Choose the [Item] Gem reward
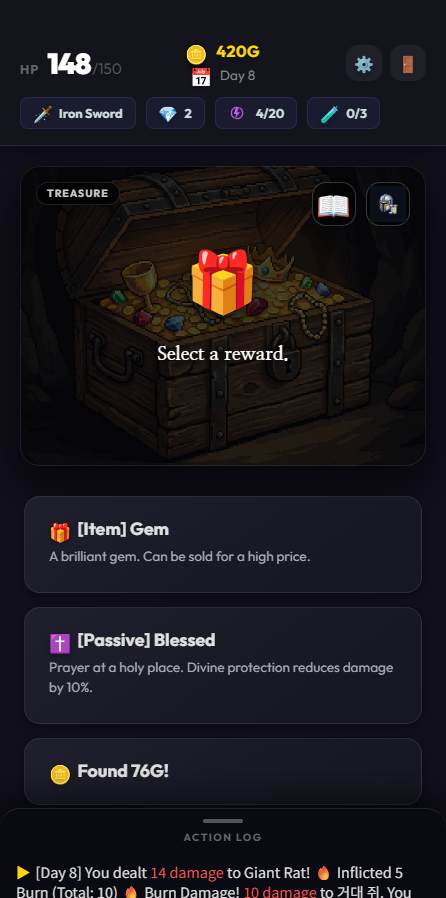 pos(223,544)
